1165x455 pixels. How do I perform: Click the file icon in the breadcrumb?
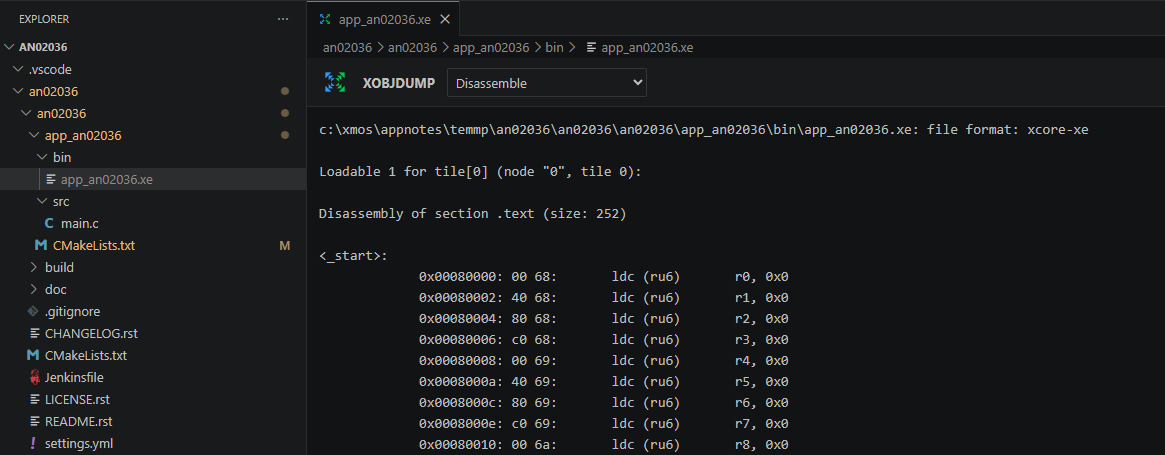click(591, 48)
